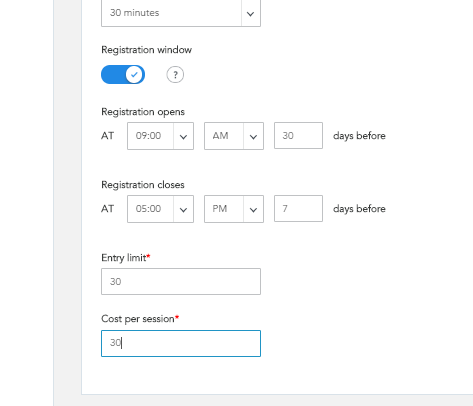Image resolution: width=473 pixels, height=406 pixels.
Task: Open the 05:00 registration closes time box
Action: coord(160,209)
